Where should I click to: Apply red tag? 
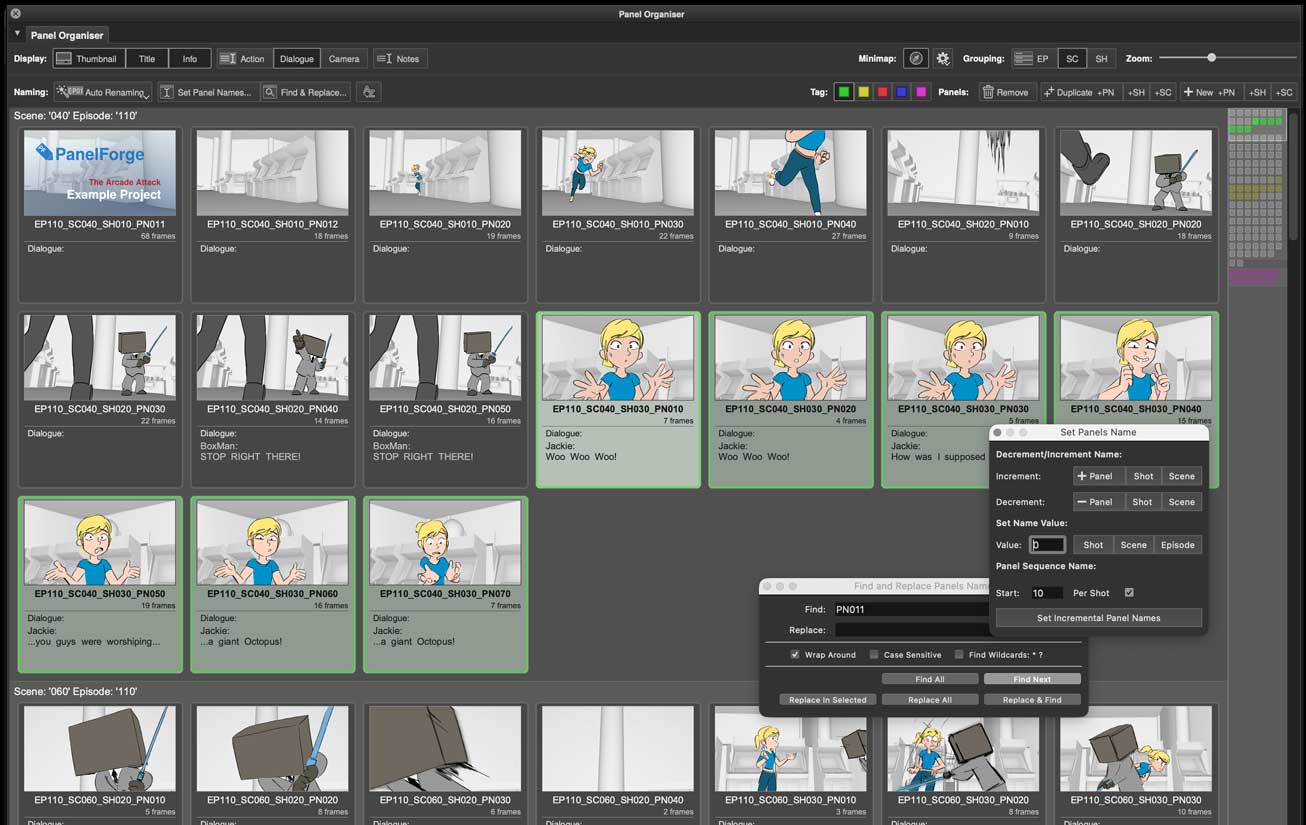pos(882,92)
